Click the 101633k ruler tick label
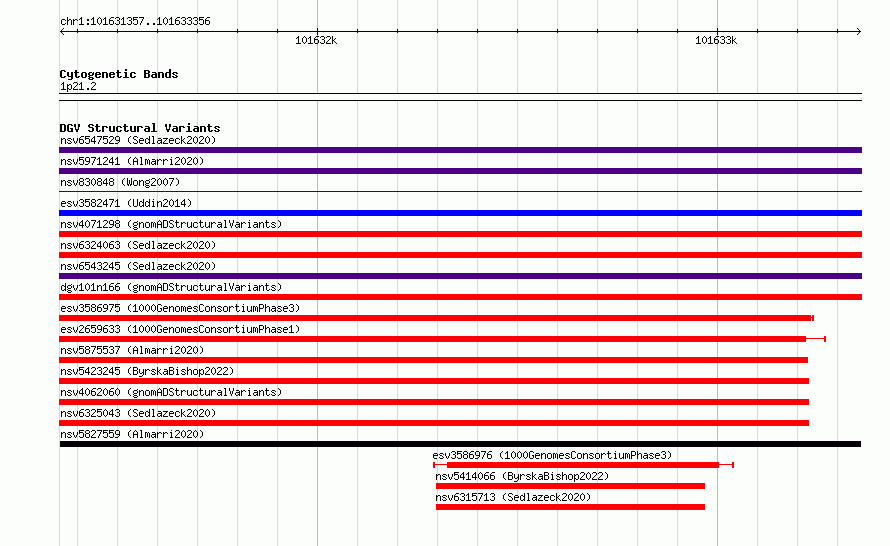The height and width of the screenshot is (546, 890). click(716, 40)
